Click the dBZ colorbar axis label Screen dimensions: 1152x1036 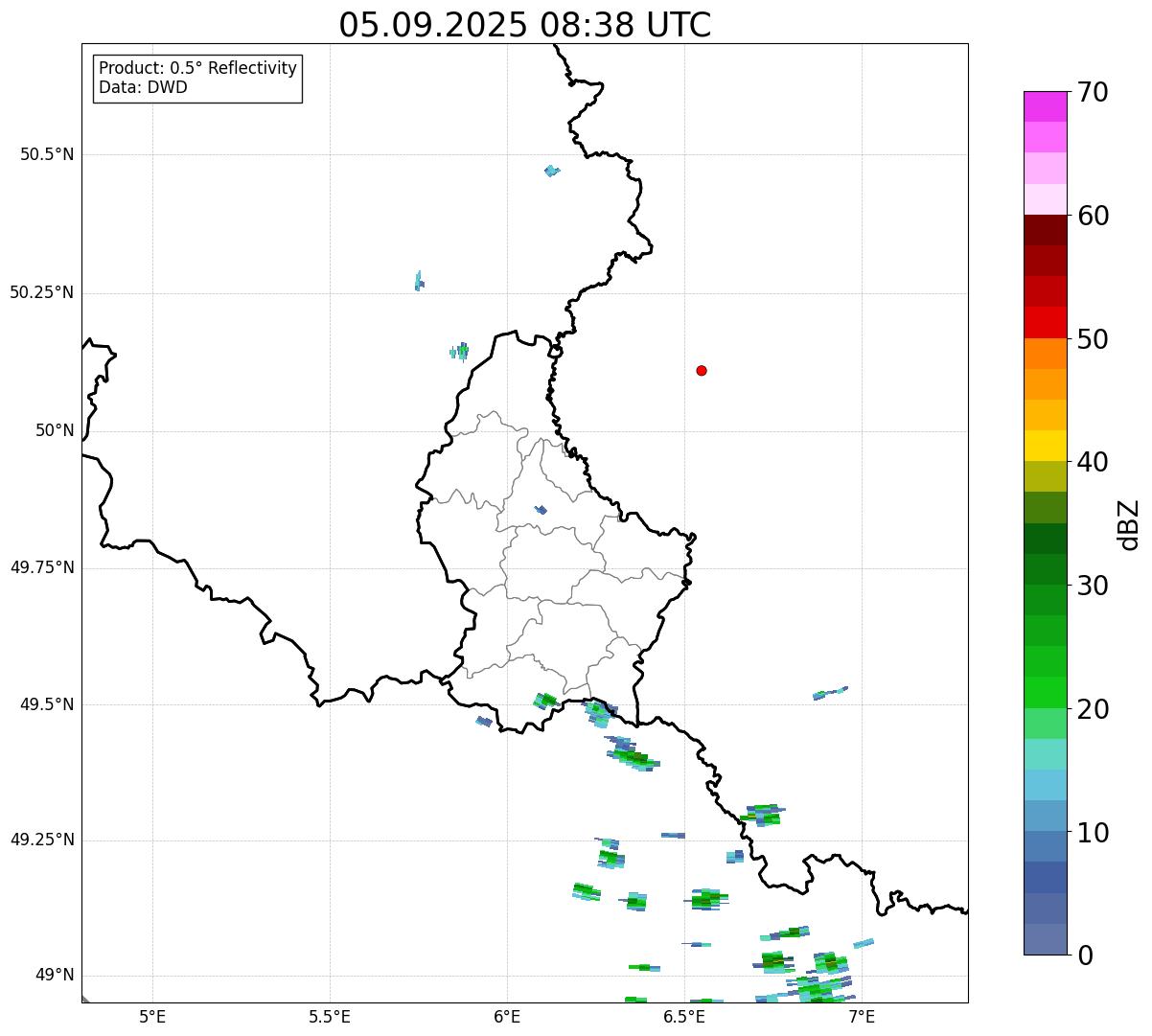click(x=1130, y=524)
